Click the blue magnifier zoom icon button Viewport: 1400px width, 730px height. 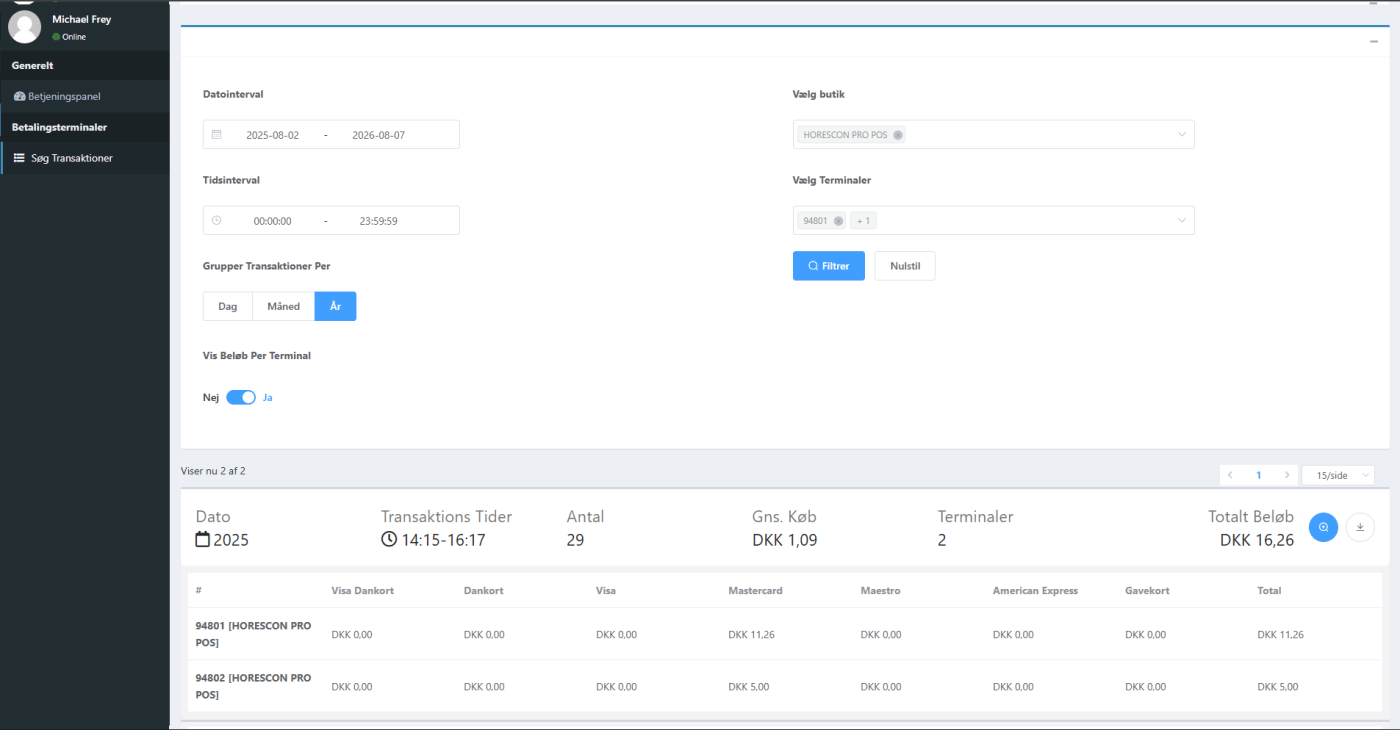click(x=1323, y=527)
